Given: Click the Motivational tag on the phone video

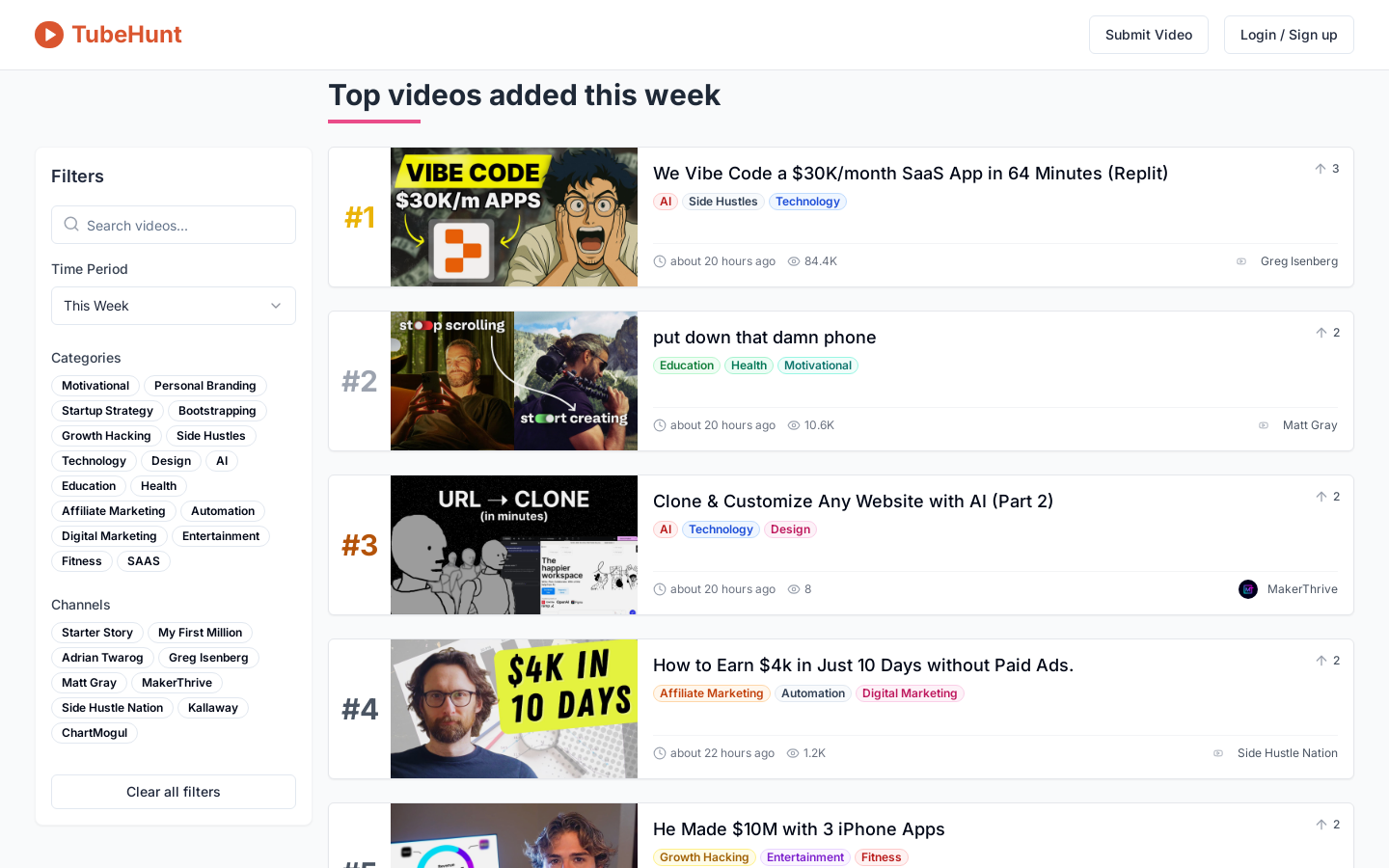Looking at the screenshot, I should (818, 366).
